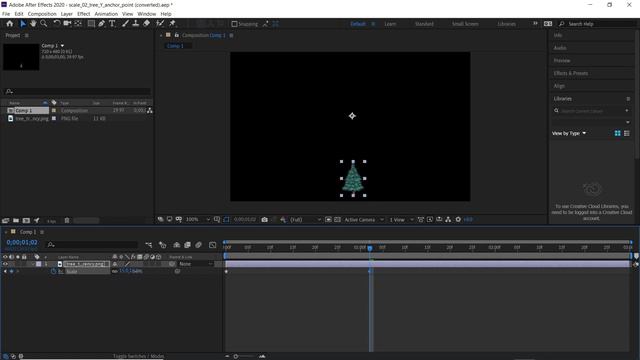Viewport: 640px width, 360px height.
Task: Enable the Snapping checkbox
Action: [234, 24]
